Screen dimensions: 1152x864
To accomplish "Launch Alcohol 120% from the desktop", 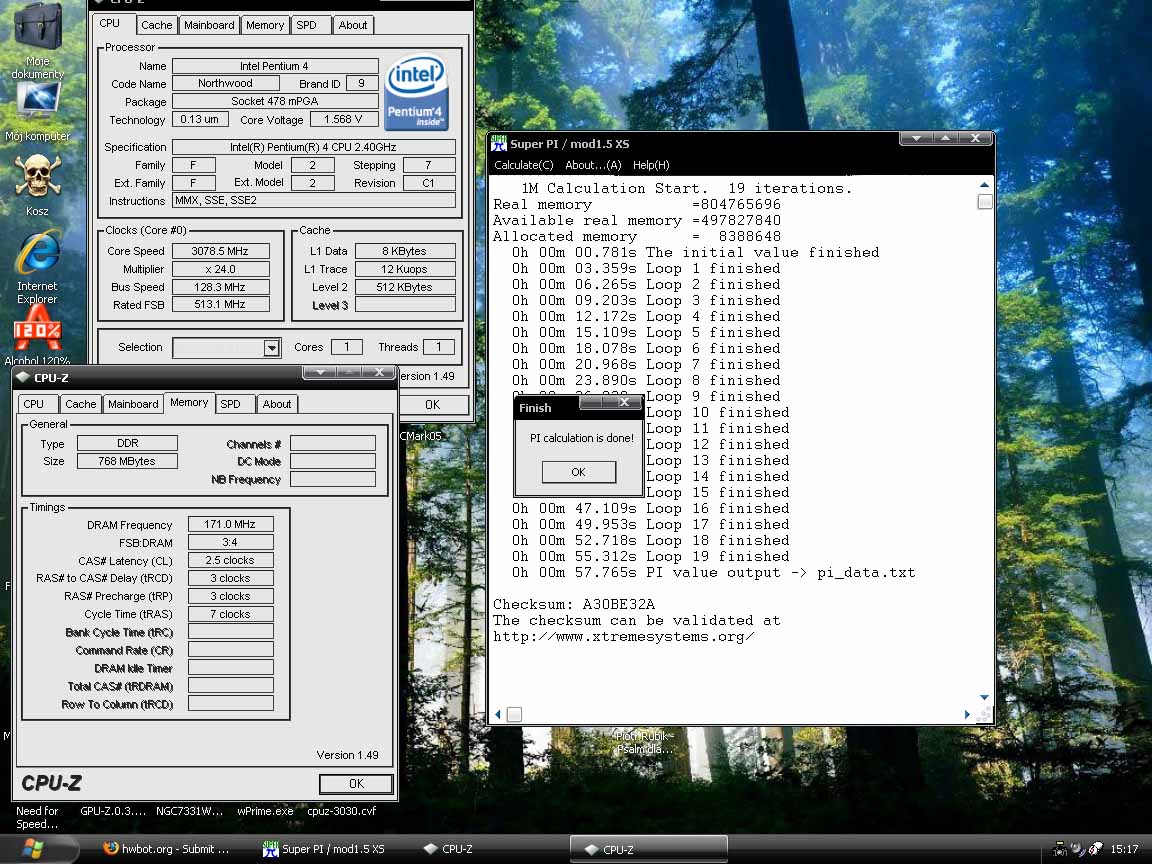I will (x=37, y=335).
